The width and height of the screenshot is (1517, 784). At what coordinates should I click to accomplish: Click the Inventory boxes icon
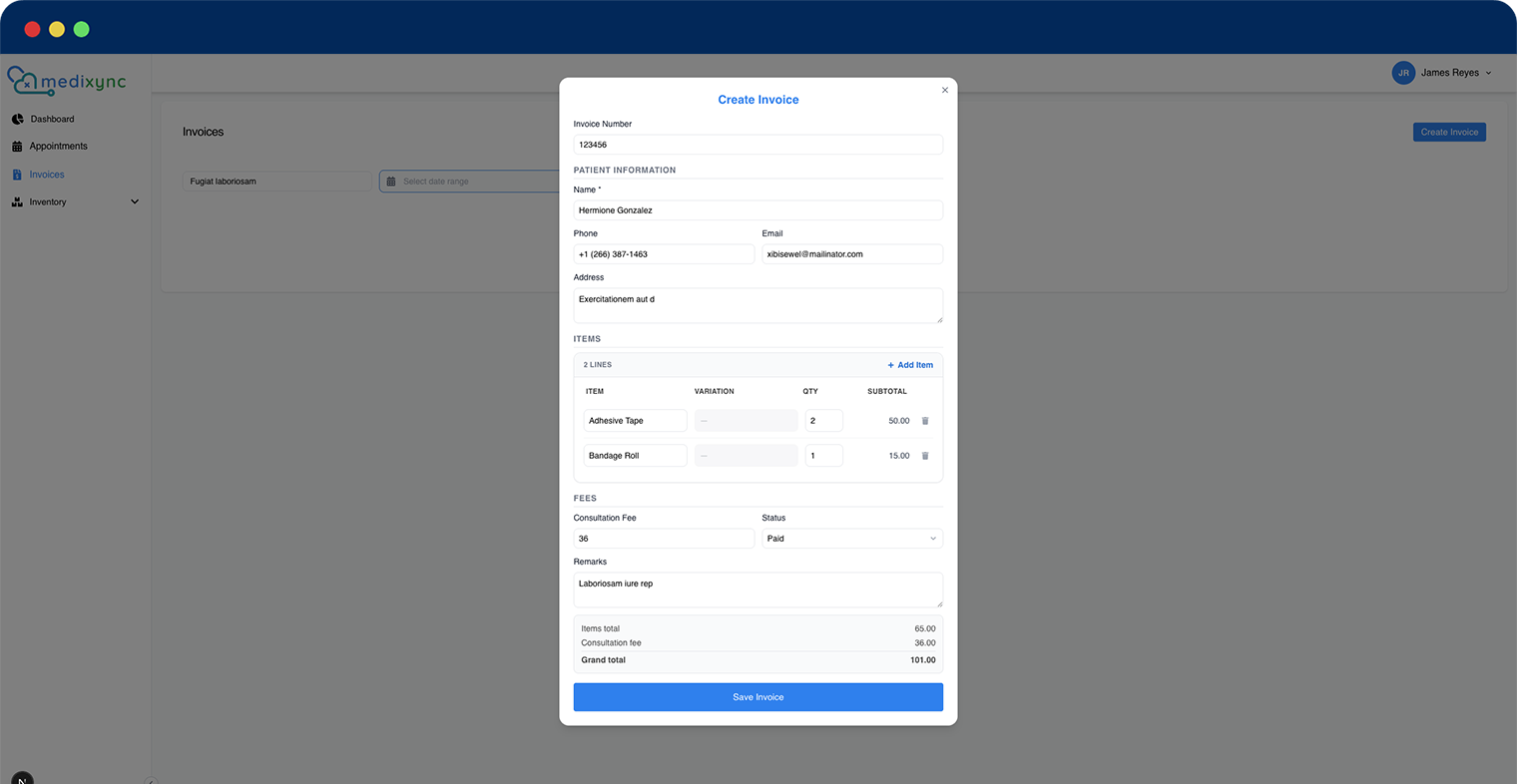click(17, 201)
